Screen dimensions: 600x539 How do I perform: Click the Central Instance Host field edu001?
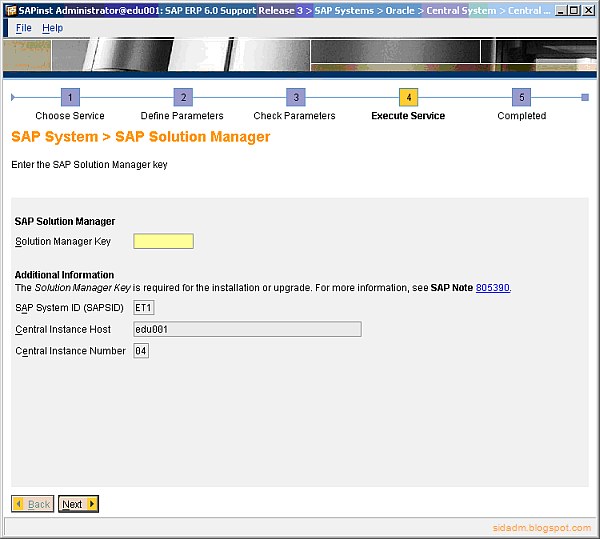pyautogui.click(x=247, y=329)
